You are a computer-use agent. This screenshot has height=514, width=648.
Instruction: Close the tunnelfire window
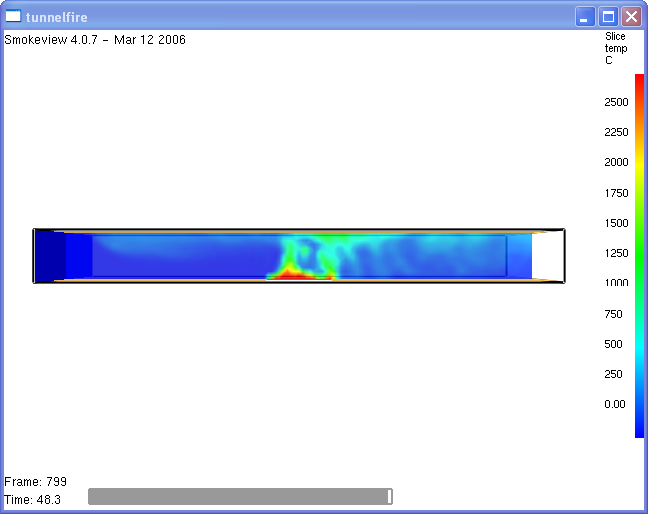[x=631, y=17]
